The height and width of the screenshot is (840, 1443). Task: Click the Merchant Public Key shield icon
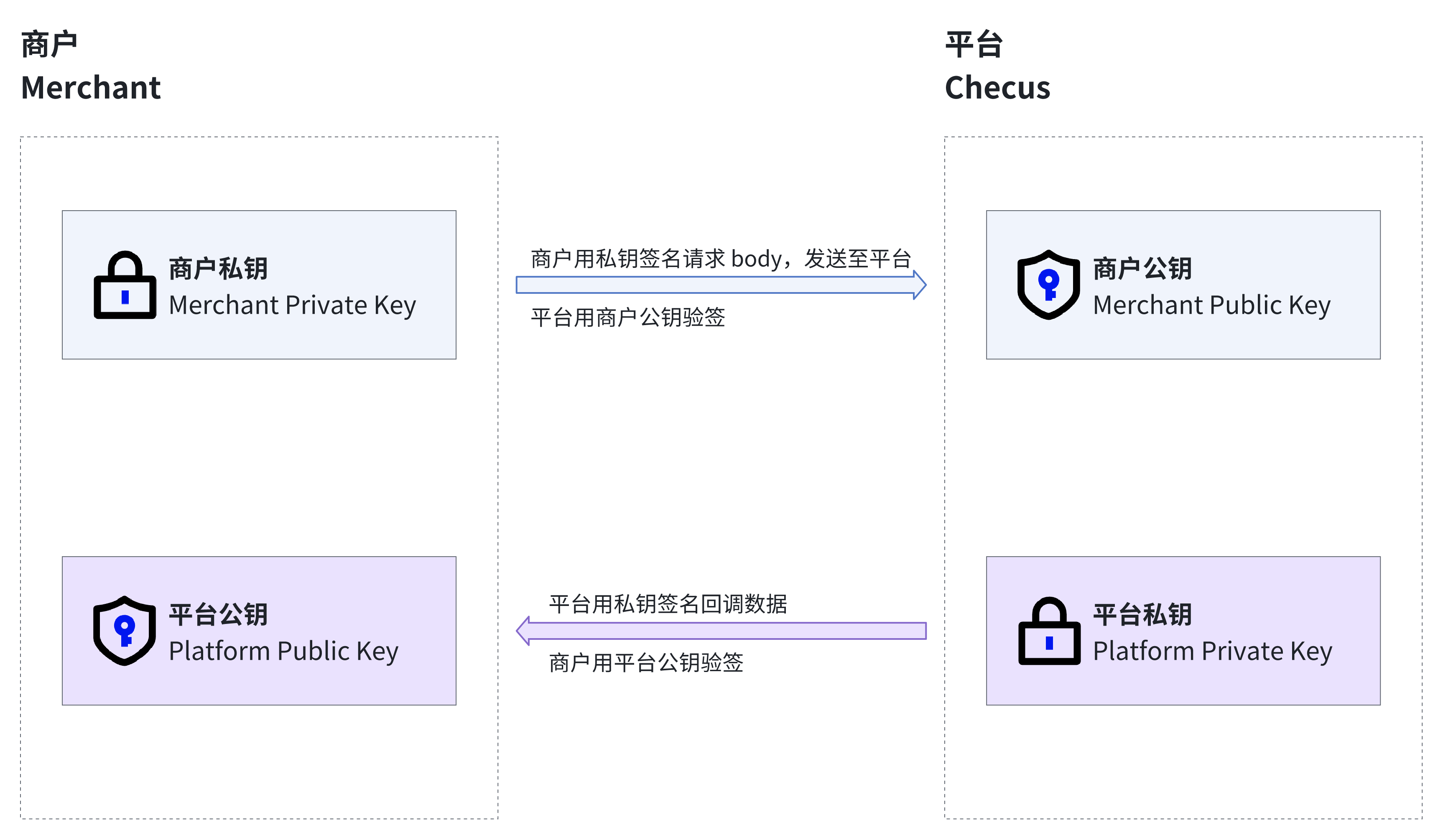click(x=1048, y=285)
